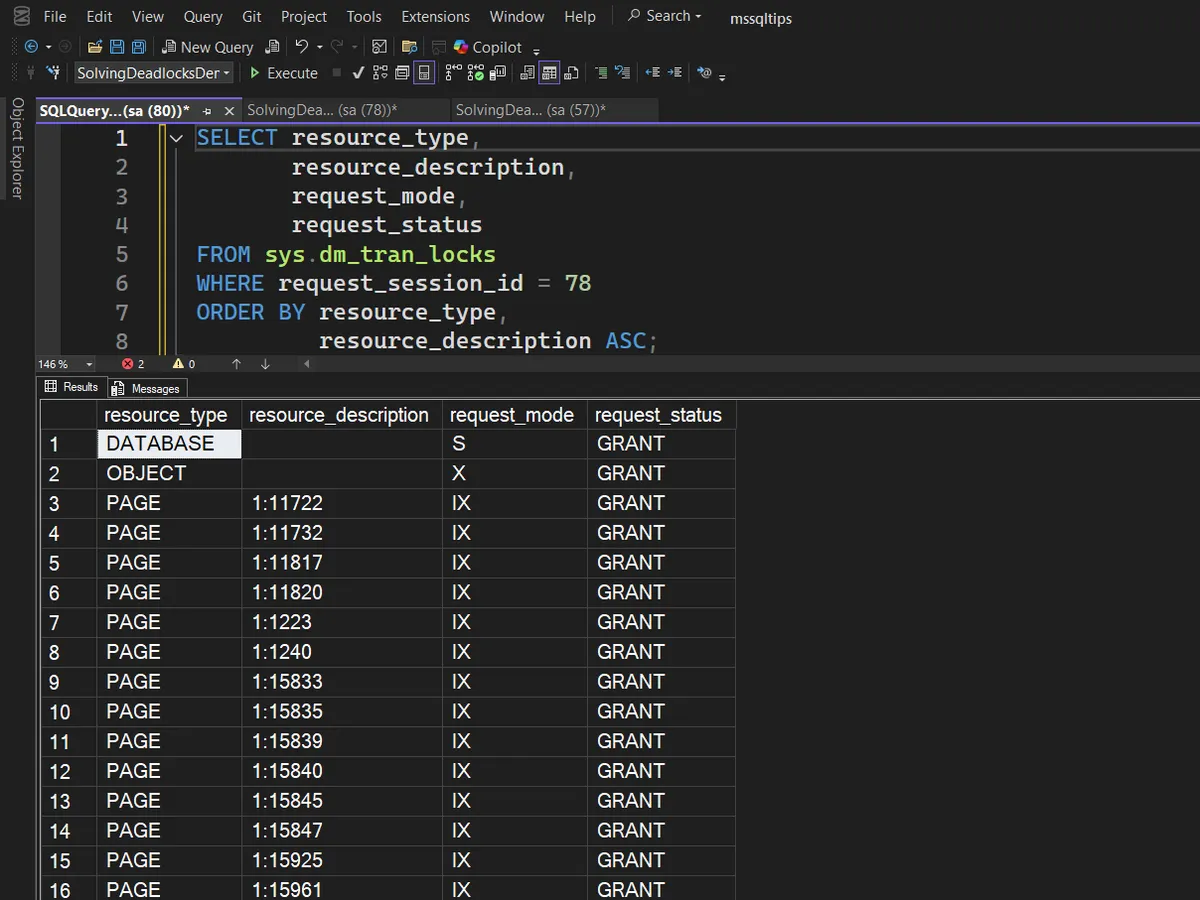Toggle Include Actual Execution Plan

[x=453, y=73]
